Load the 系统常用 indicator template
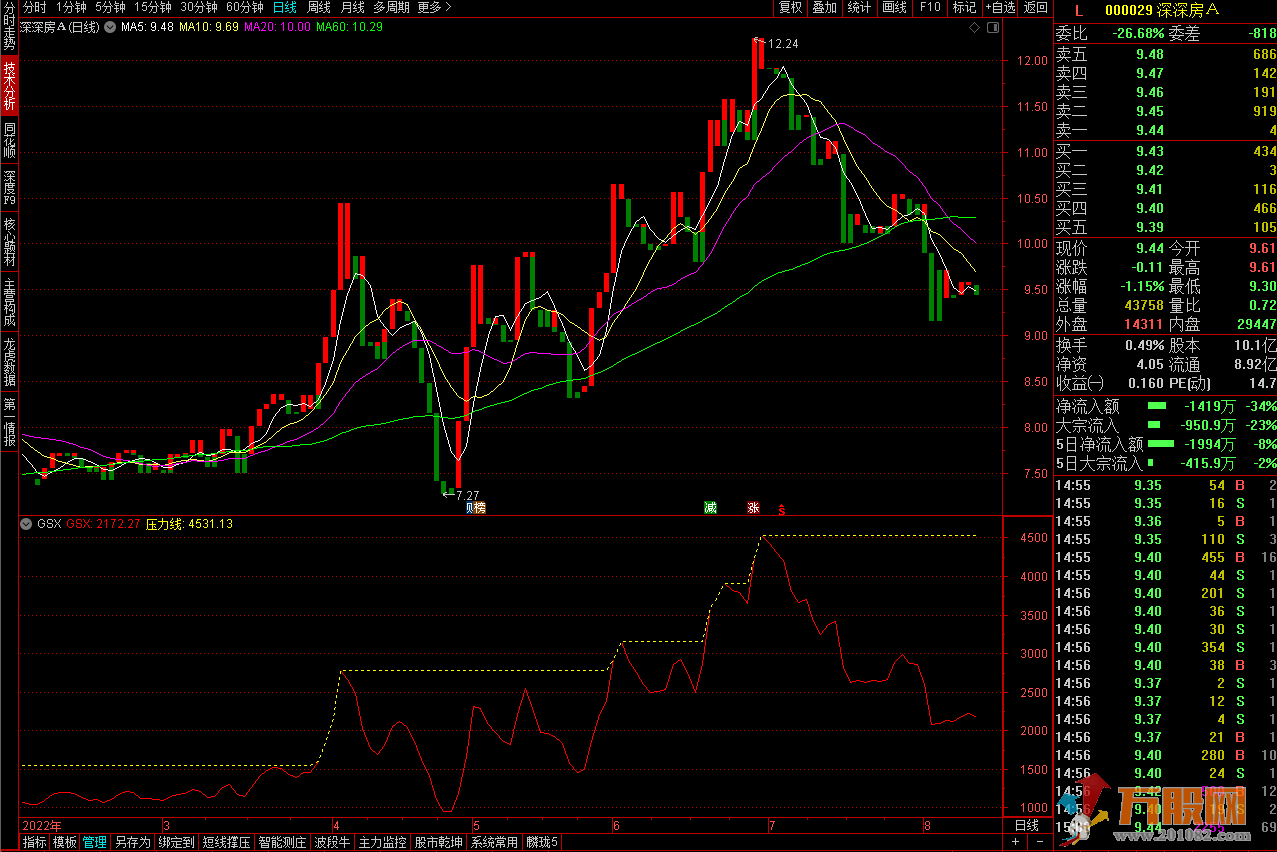1277x852 pixels. pyautogui.click(x=495, y=842)
